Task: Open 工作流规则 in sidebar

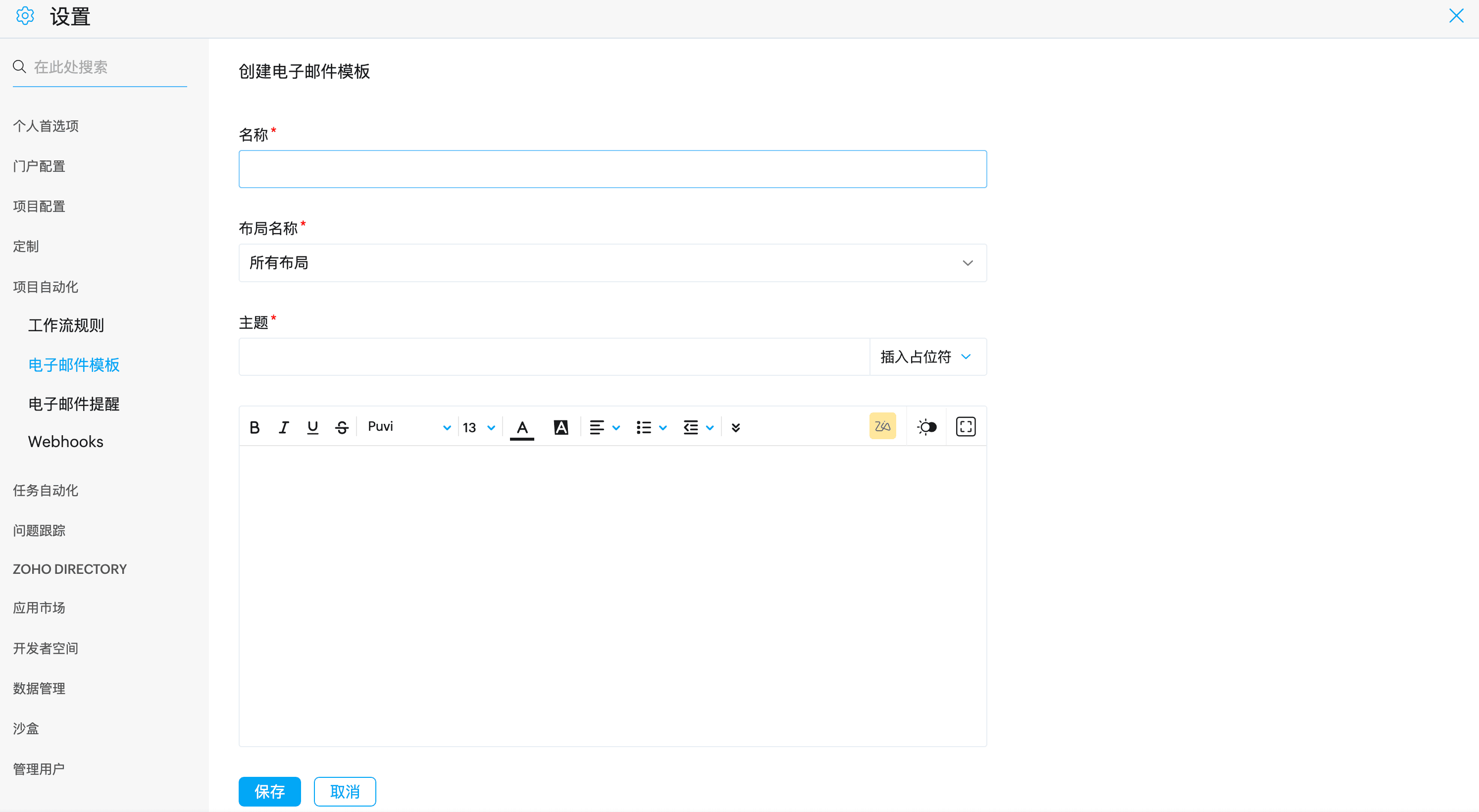Action: click(x=66, y=326)
